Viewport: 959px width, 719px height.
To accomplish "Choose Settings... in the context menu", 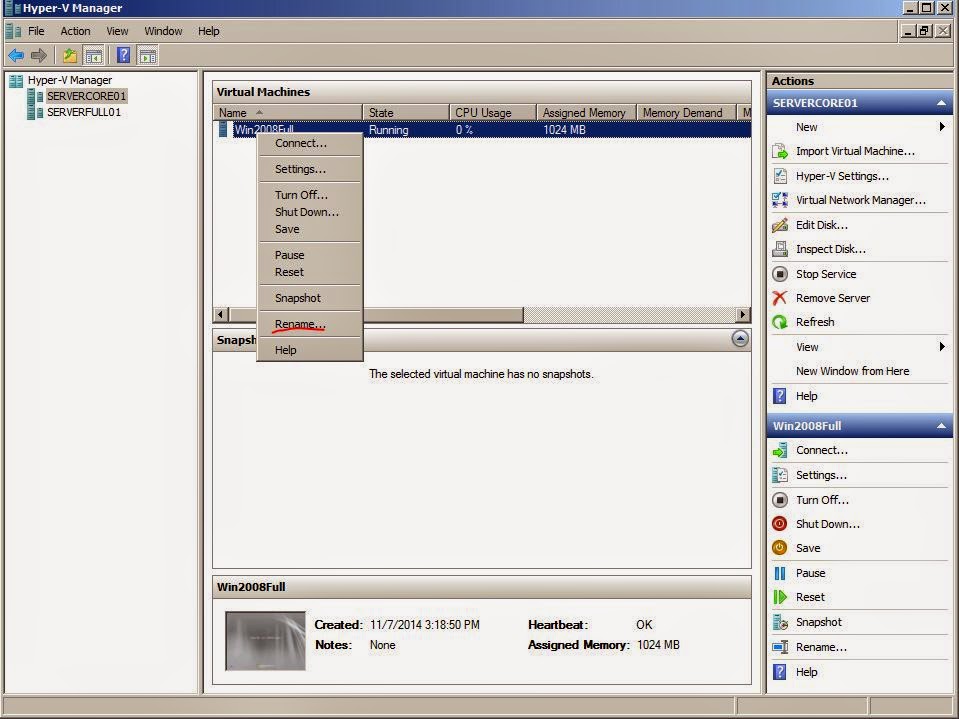I will (x=310, y=169).
